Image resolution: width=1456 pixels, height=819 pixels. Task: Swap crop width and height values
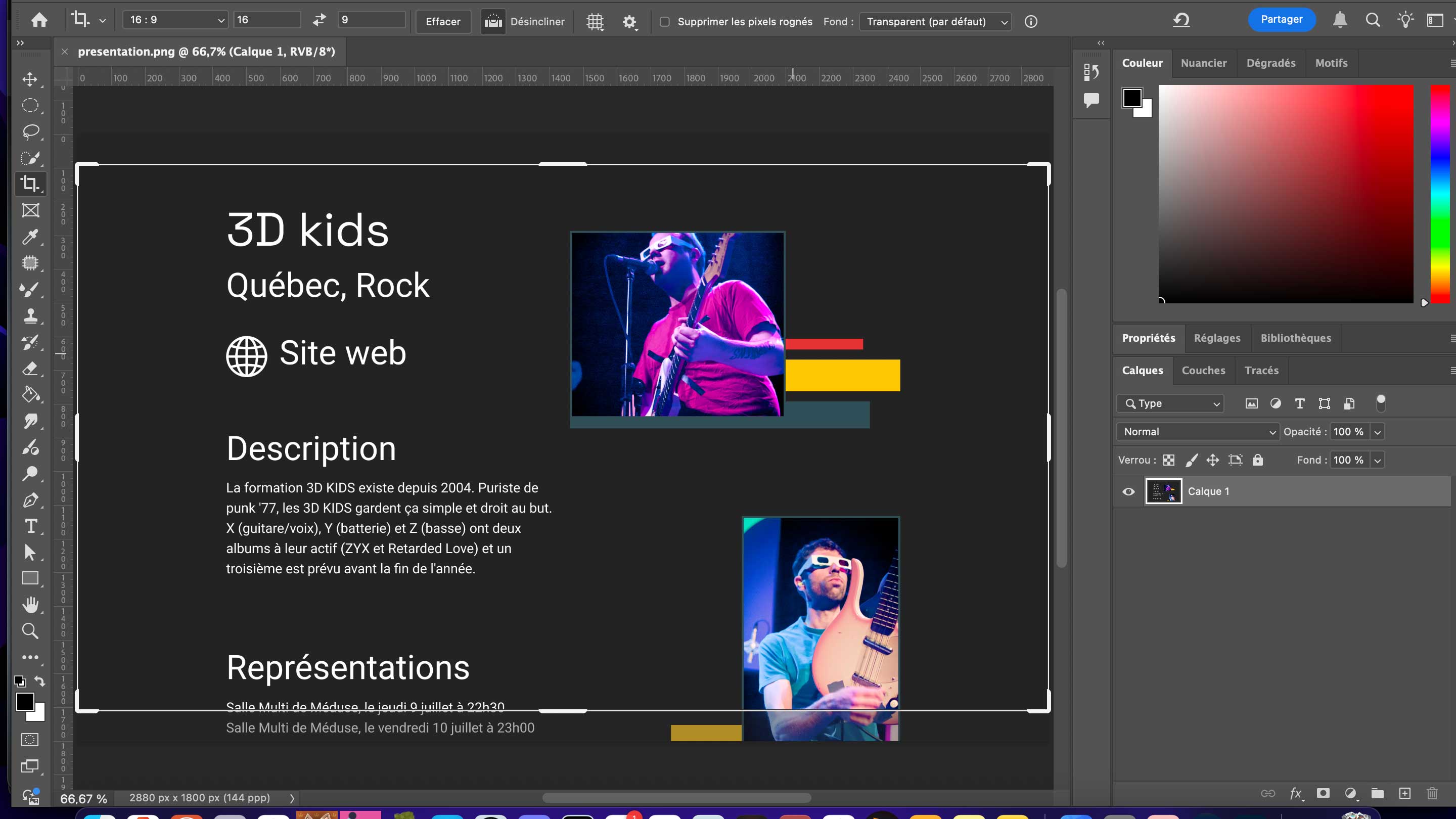tap(320, 20)
